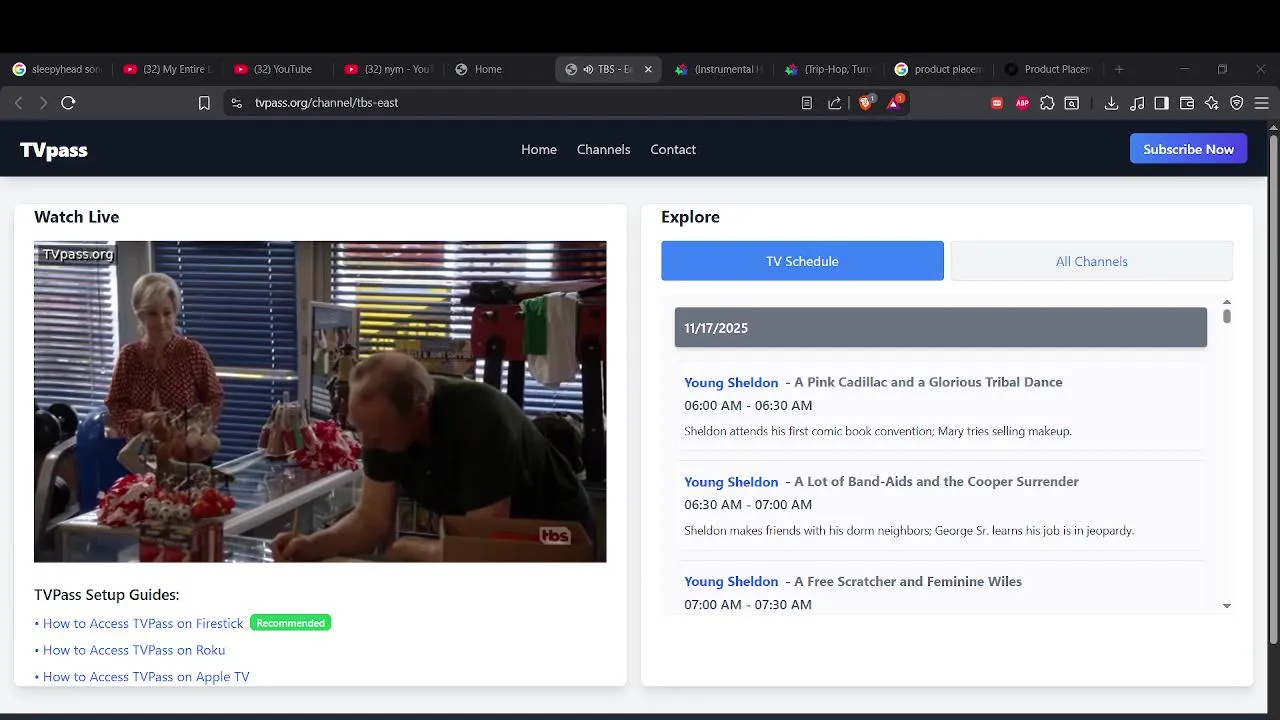Click the address bar URL field
The height and width of the screenshot is (720, 1280).
pyautogui.click(x=520, y=103)
